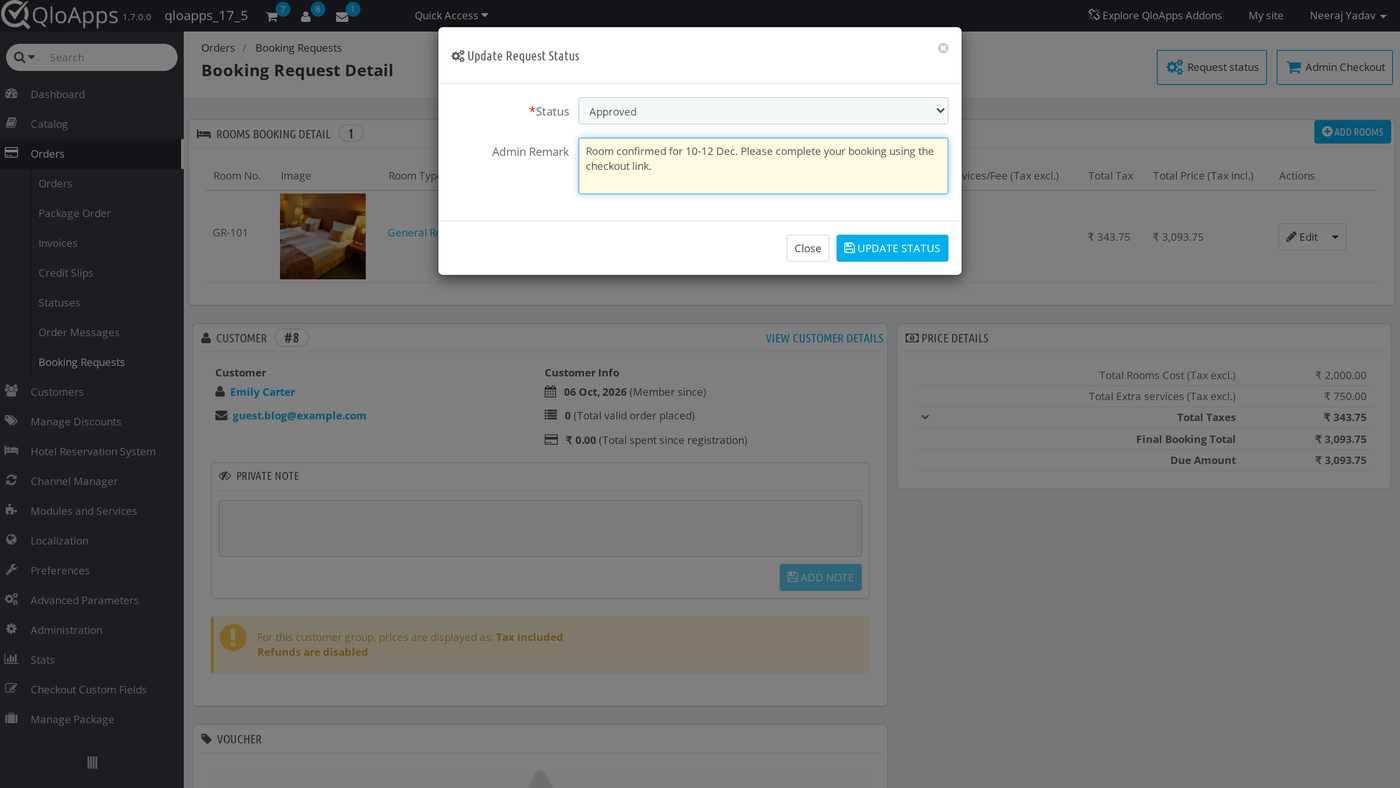This screenshot has width=1400, height=788.
Task: Expand the Edit action caret for GR-101
Action: pyautogui.click(x=1335, y=237)
